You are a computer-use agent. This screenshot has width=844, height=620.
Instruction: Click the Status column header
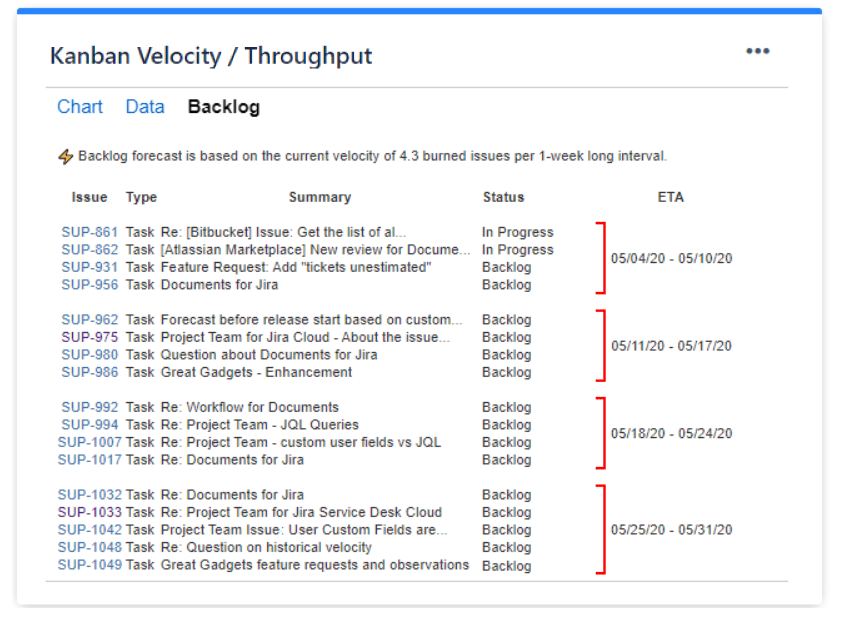[503, 197]
